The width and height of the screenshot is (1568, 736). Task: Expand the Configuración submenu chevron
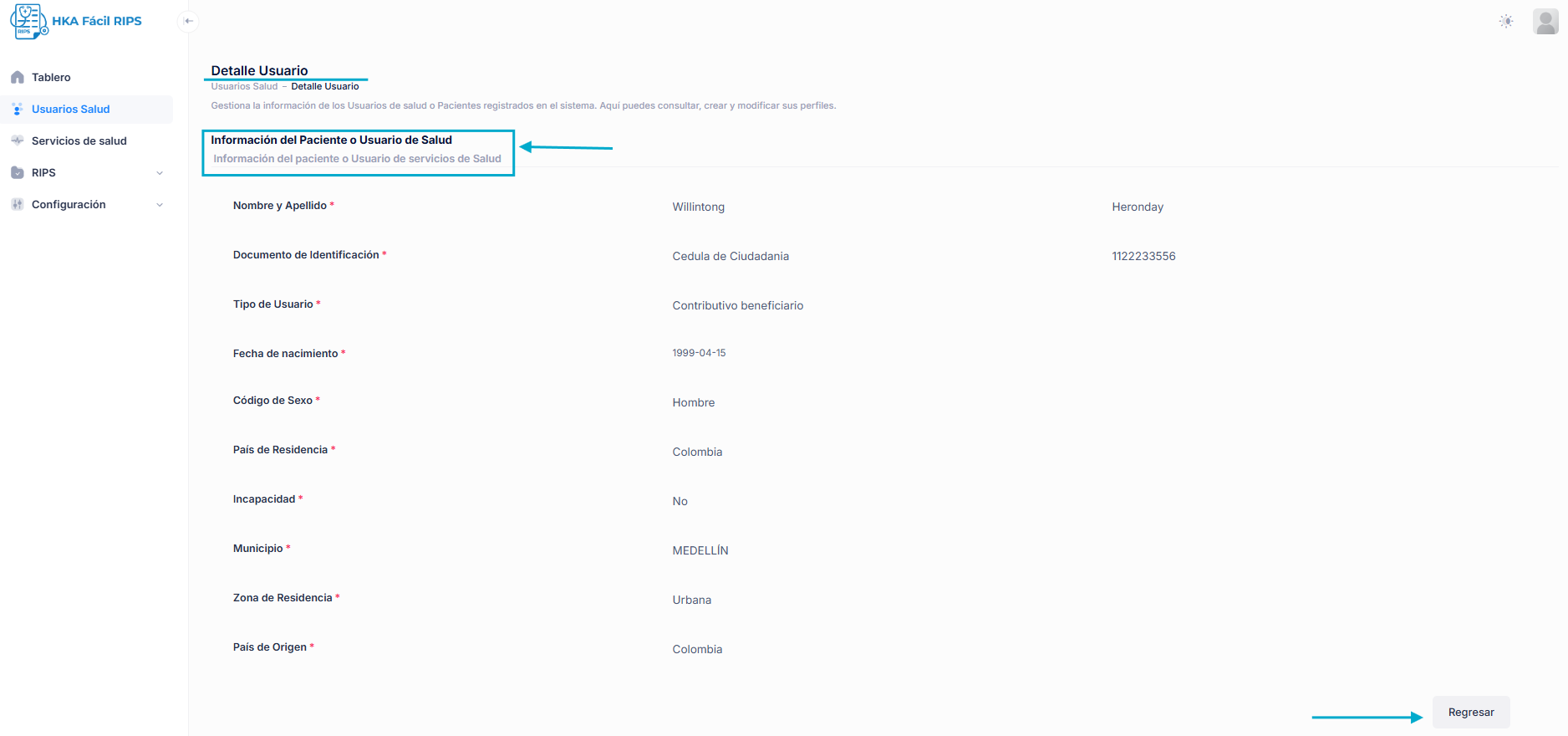(x=160, y=205)
